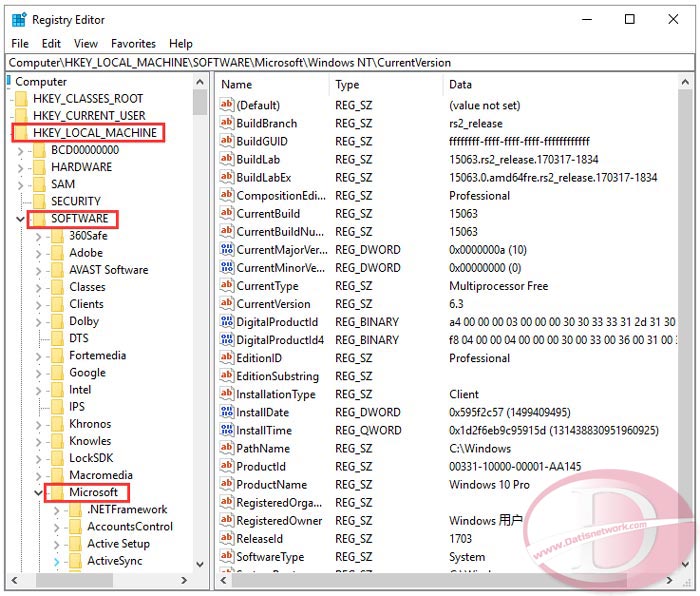Select the HKEY_CURRENT_USER folder icon
The height and width of the screenshot is (596, 700).
[x=21, y=116]
